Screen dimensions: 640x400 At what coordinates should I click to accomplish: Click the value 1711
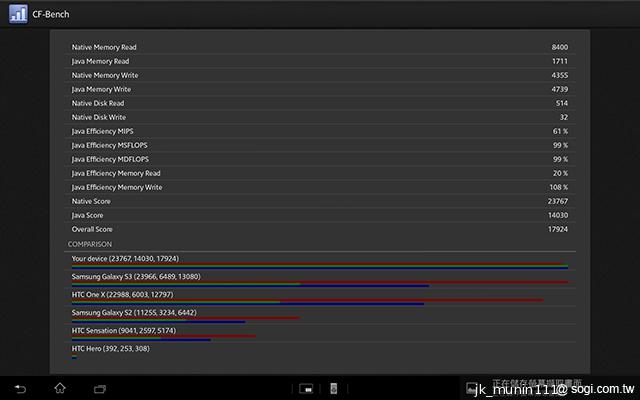[x=560, y=61]
